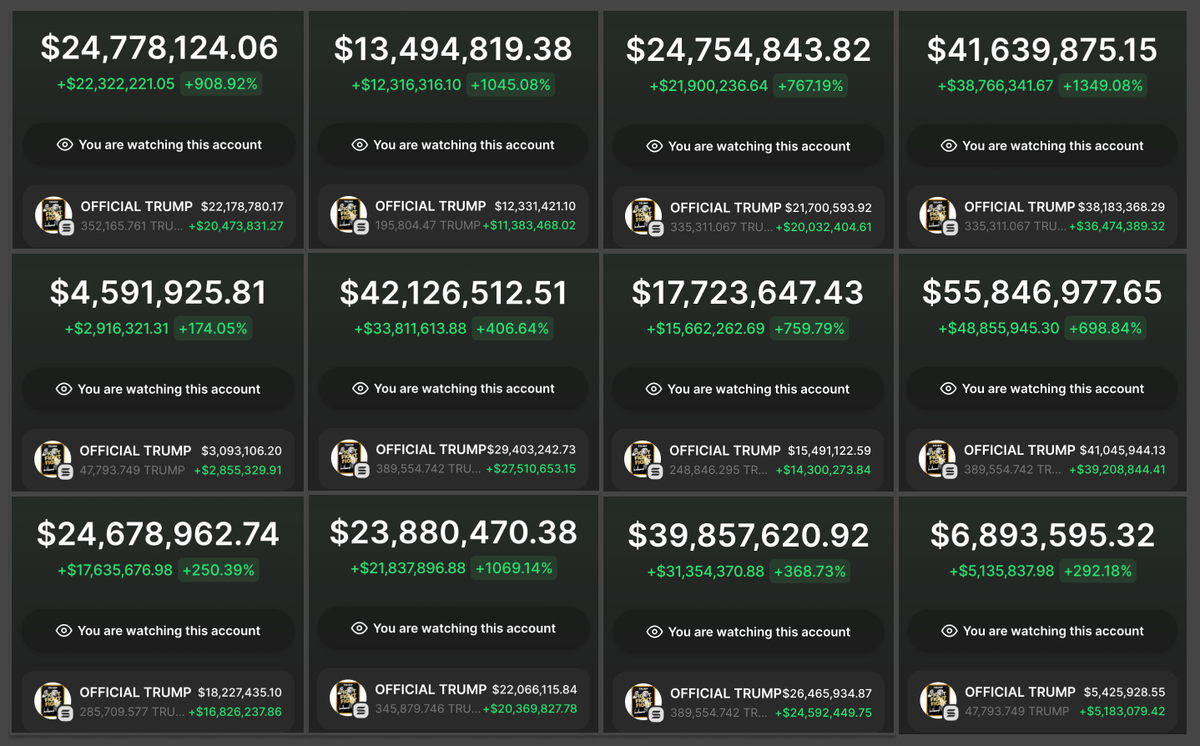Click the +698.84% gain badge
This screenshot has width=1200, height=746.
1105,328
